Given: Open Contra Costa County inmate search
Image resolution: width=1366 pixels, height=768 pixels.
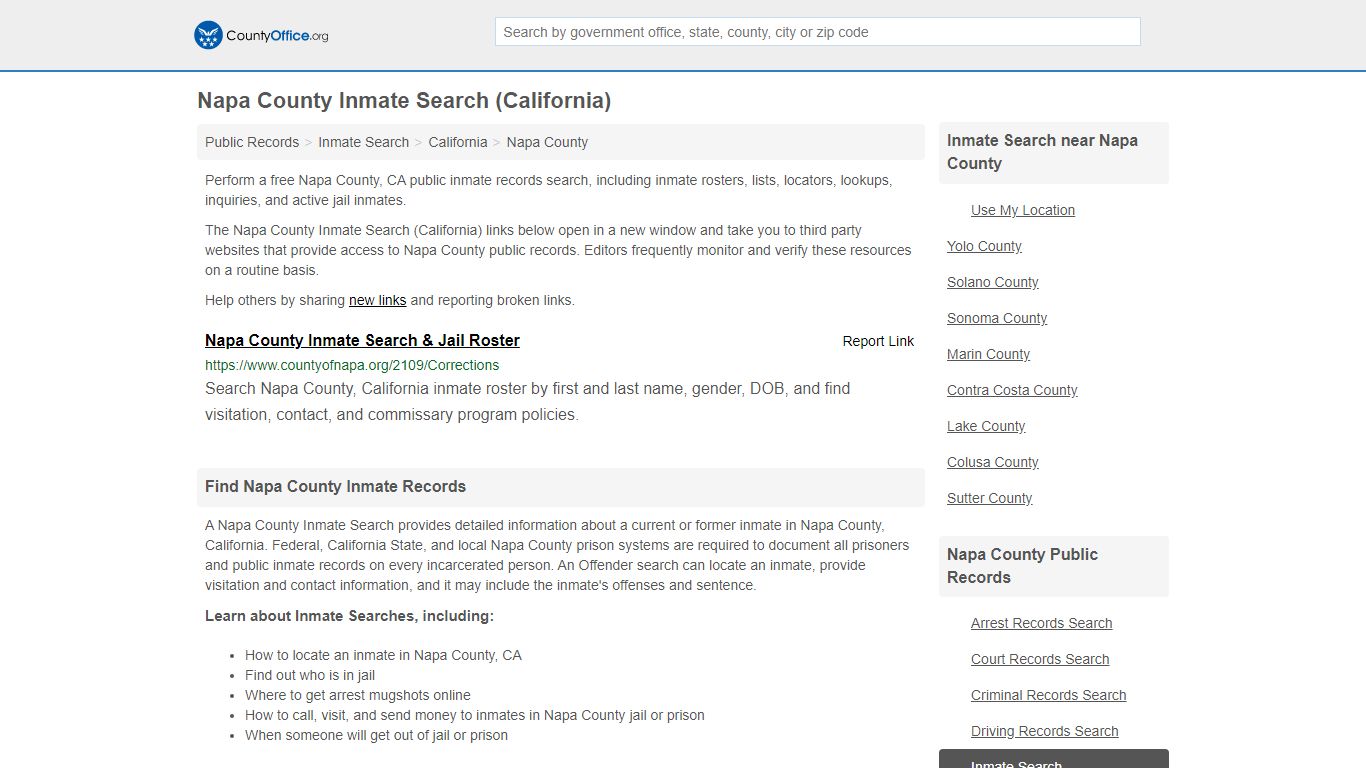Looking at the screenshot, I should [1012, 390].
